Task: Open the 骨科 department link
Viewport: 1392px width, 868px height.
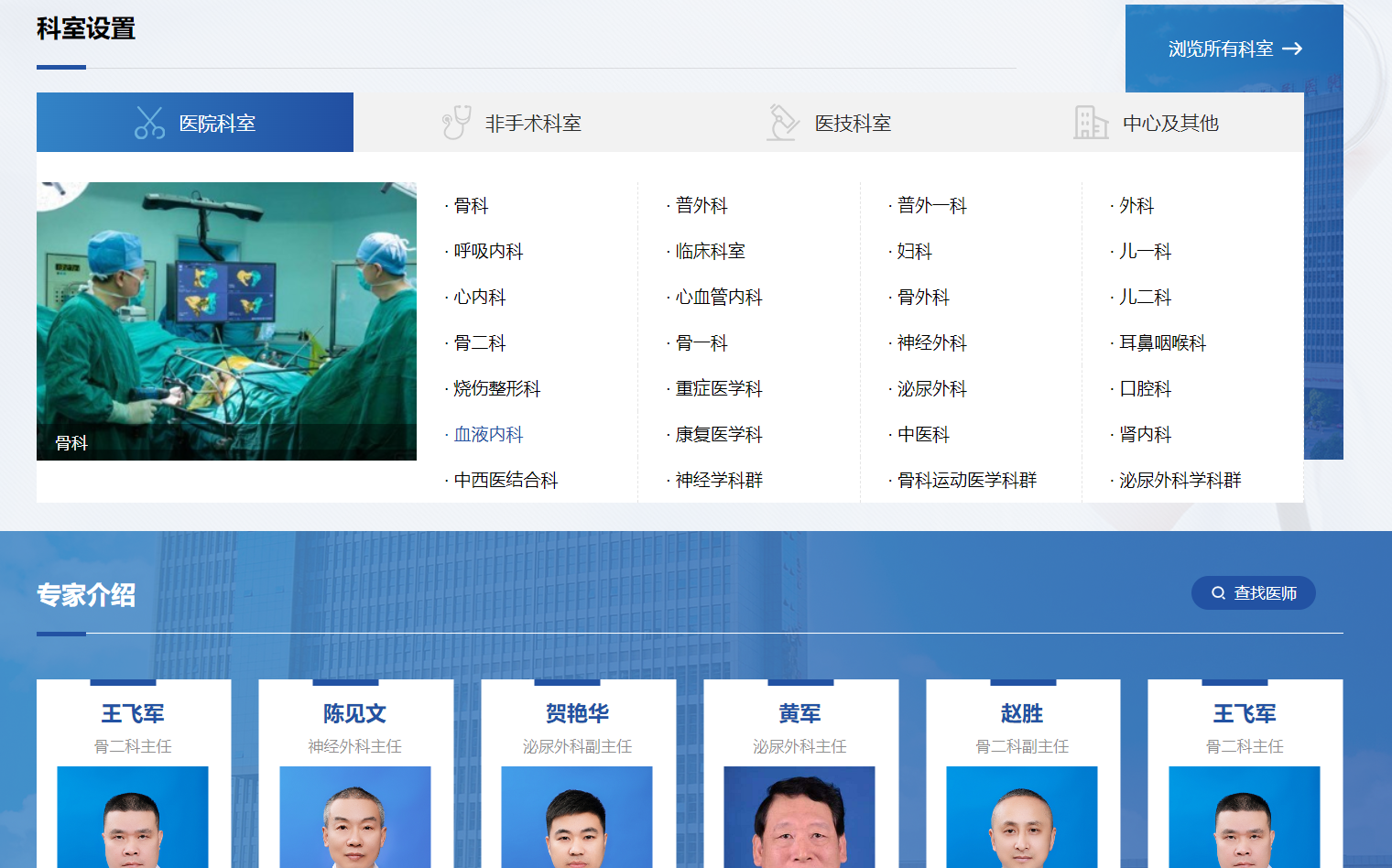Action: pos(471,206)
